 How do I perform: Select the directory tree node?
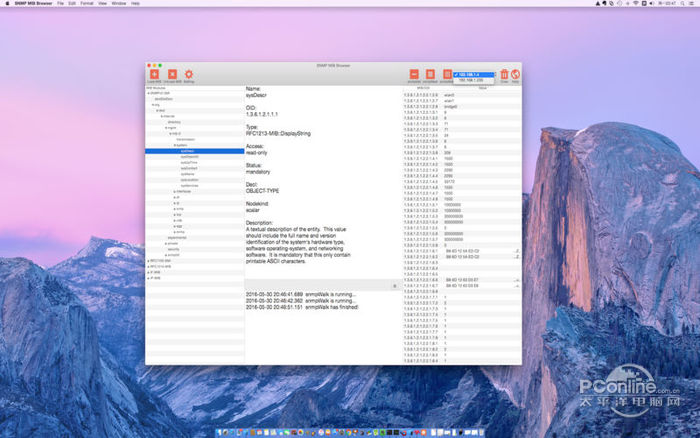click(174, 122)
